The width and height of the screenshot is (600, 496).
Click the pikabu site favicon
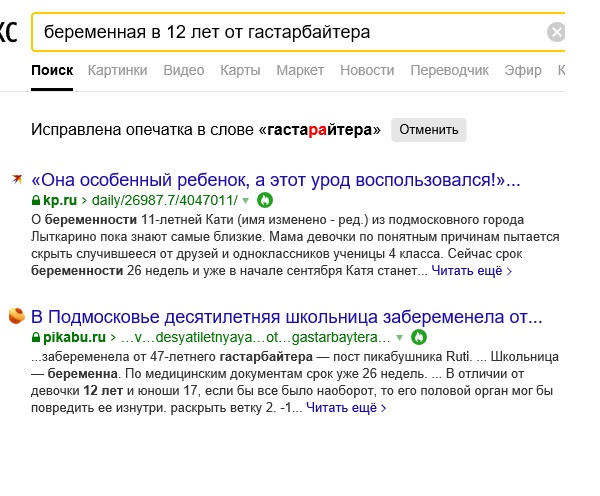point(16,316)
